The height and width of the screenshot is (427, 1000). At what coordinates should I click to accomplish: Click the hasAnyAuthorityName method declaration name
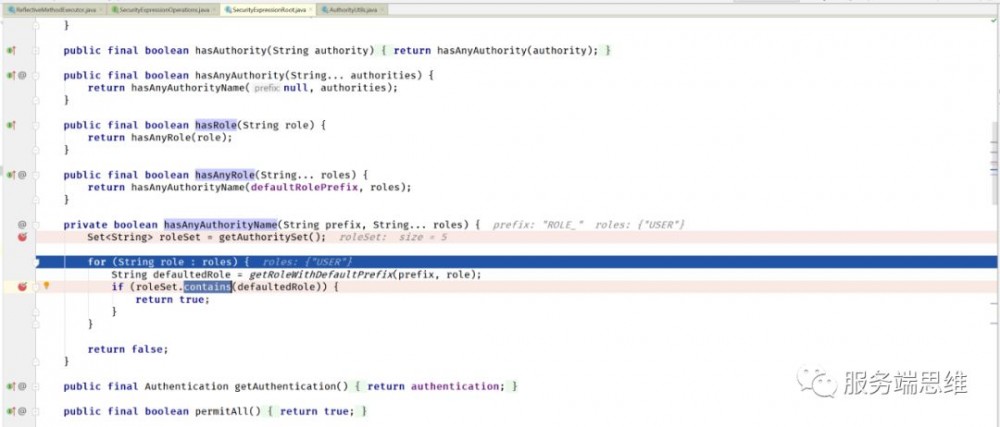click(x=221, y=224)
